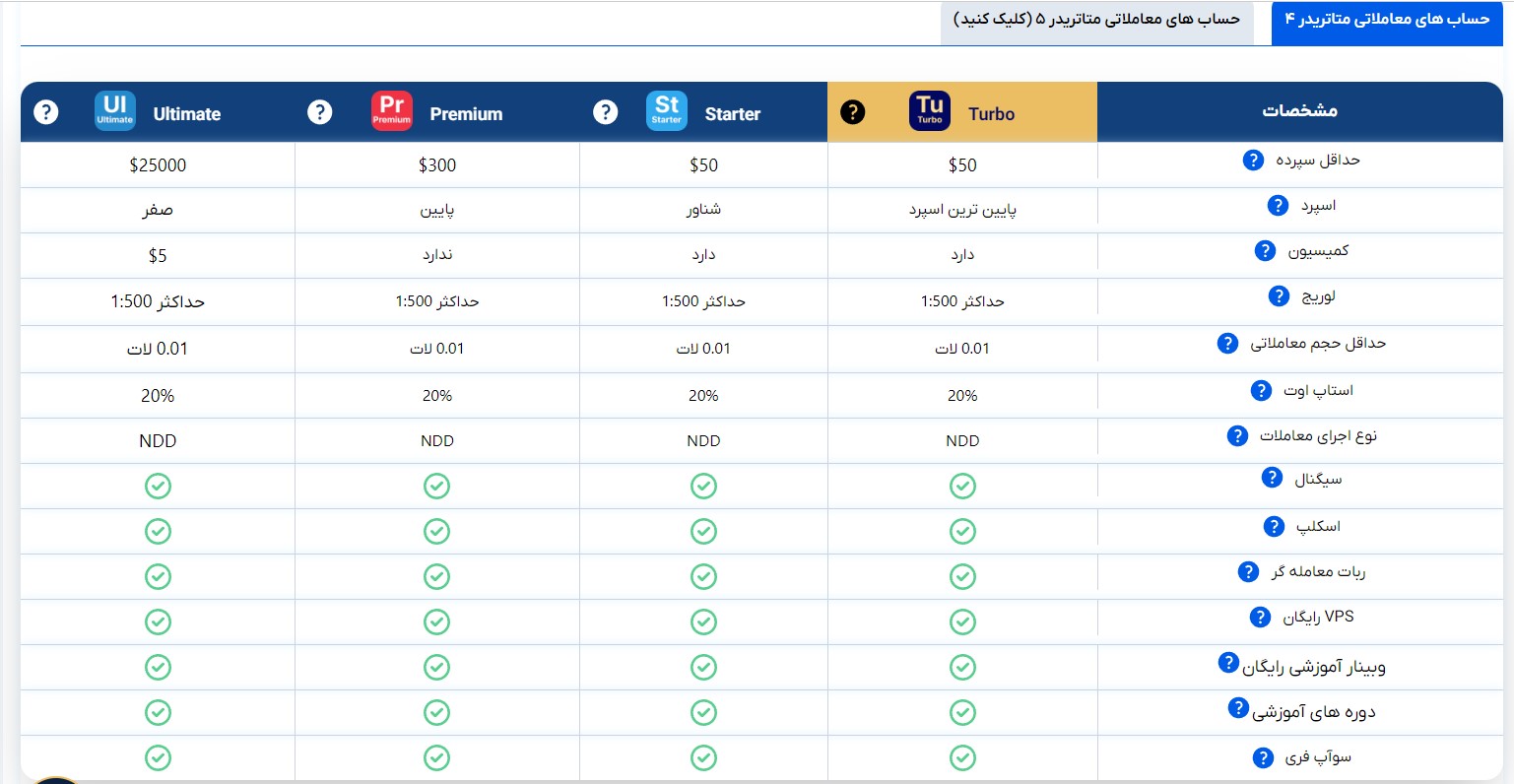Select the Starter column title text
The height and width of the screenshot is (784, 1514).
(733, 114)
